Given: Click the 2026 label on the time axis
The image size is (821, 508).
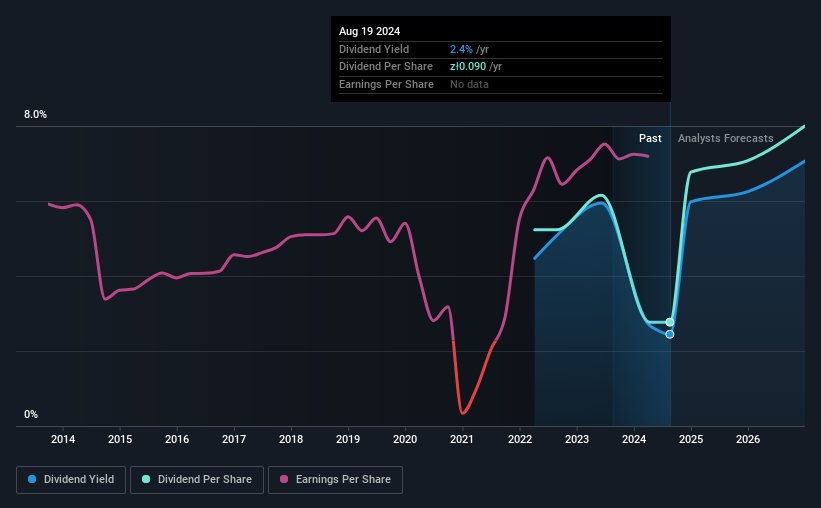Looking at the screenshot, I should [748, 439].
